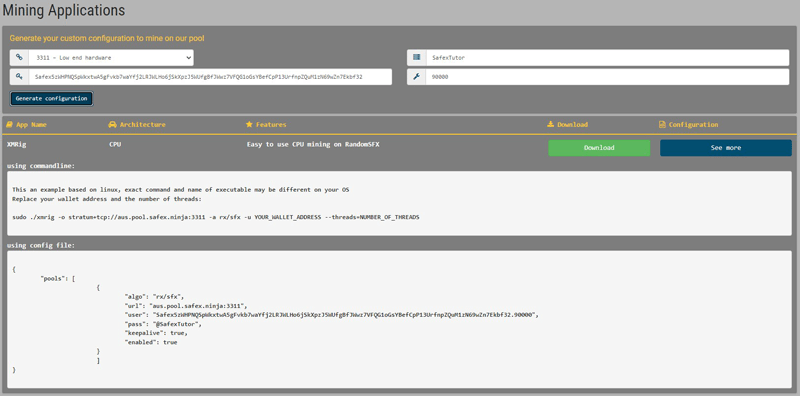Viewport: 800px width, 396px height.
Task: Click the Features column header text
Action: pos(271,125)
